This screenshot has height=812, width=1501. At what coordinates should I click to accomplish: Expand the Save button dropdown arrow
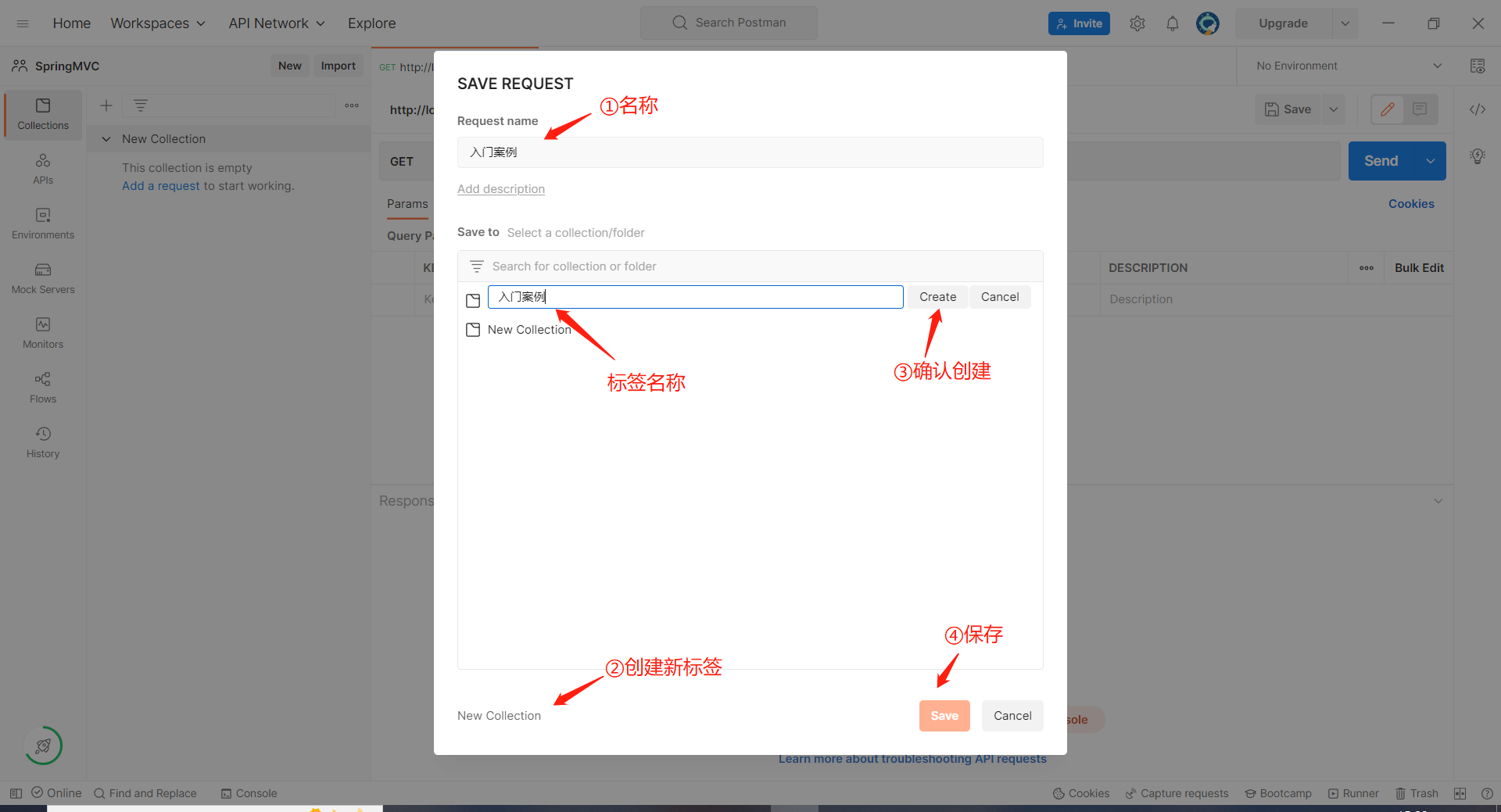pos(1334,109)
